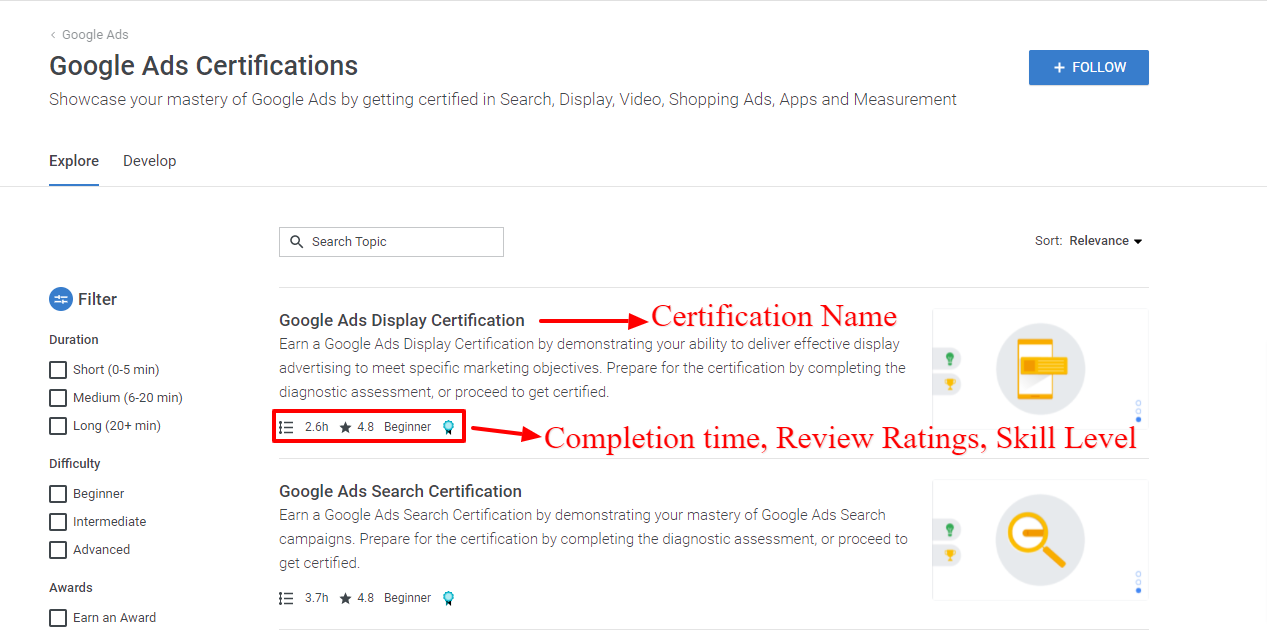Check the Medium (6-20 min) duration filter
The height and width of the screenshot is (641, 1267).
click(x=58, y=398)
